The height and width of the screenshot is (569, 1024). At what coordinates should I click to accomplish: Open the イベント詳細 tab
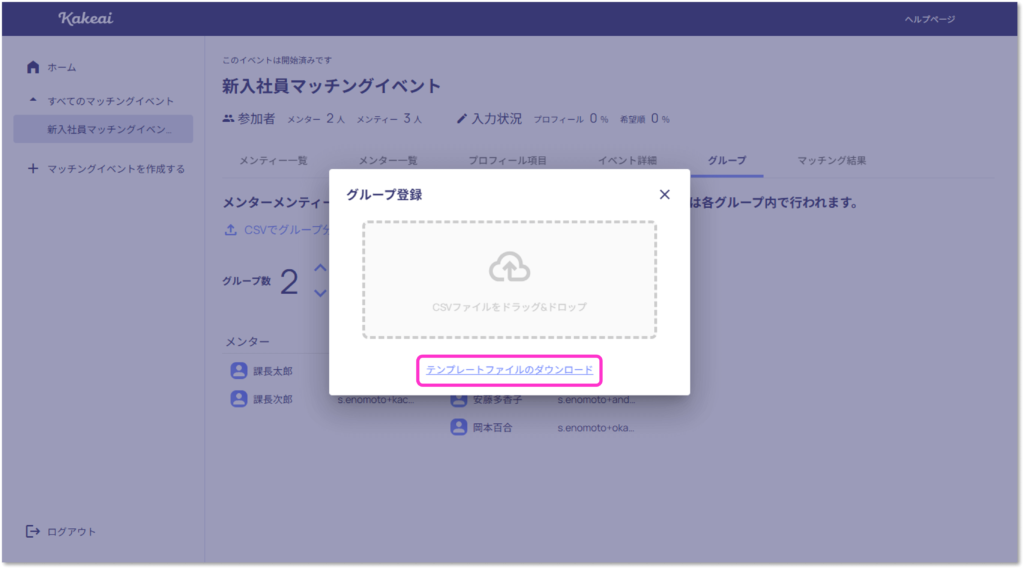pyautogui.click(x=627, y=160)
